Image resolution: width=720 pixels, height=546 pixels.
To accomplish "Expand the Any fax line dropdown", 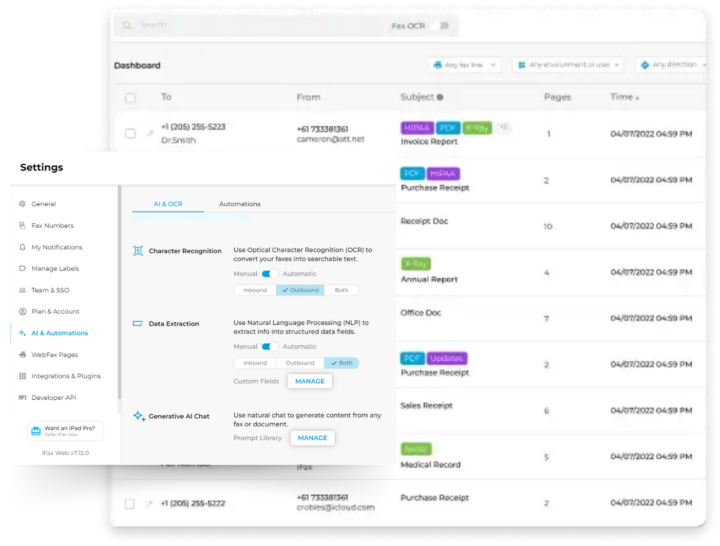I will tap(464, 65).
